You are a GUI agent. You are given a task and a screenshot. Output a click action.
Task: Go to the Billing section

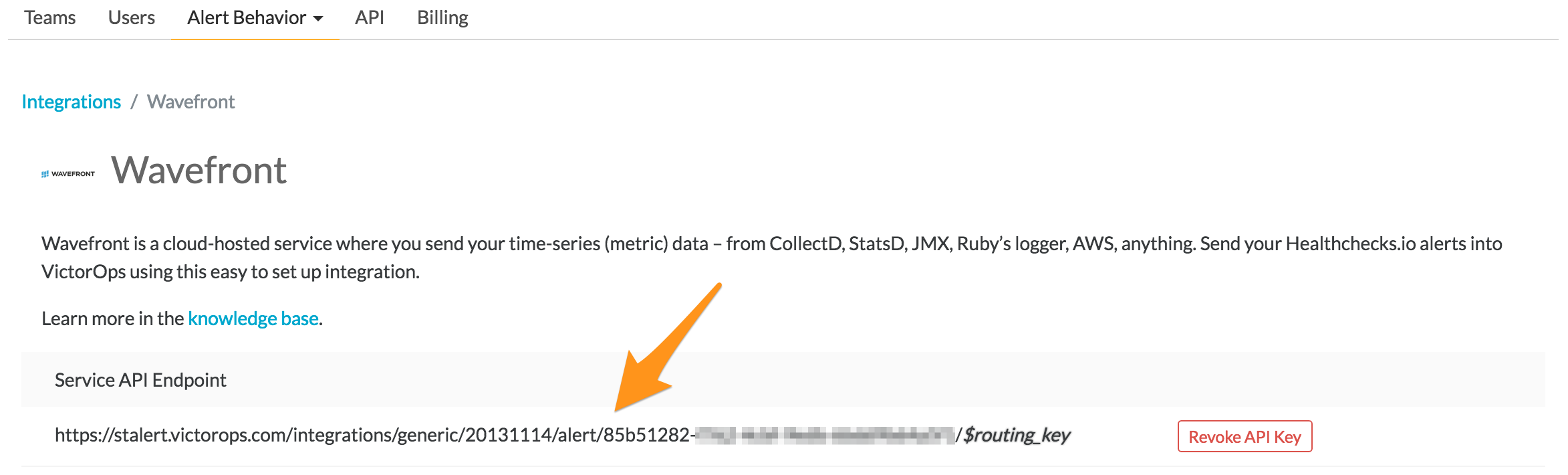pos(442,18)
